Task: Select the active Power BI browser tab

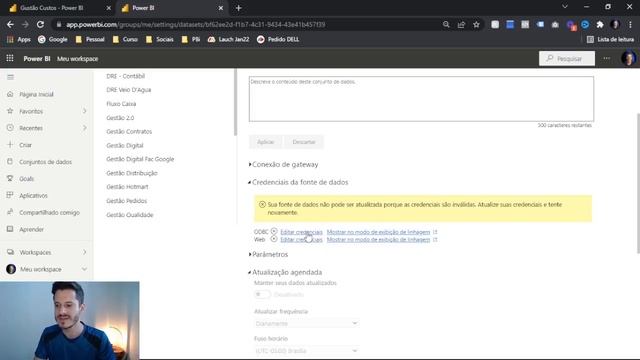Action: (171, 8)
